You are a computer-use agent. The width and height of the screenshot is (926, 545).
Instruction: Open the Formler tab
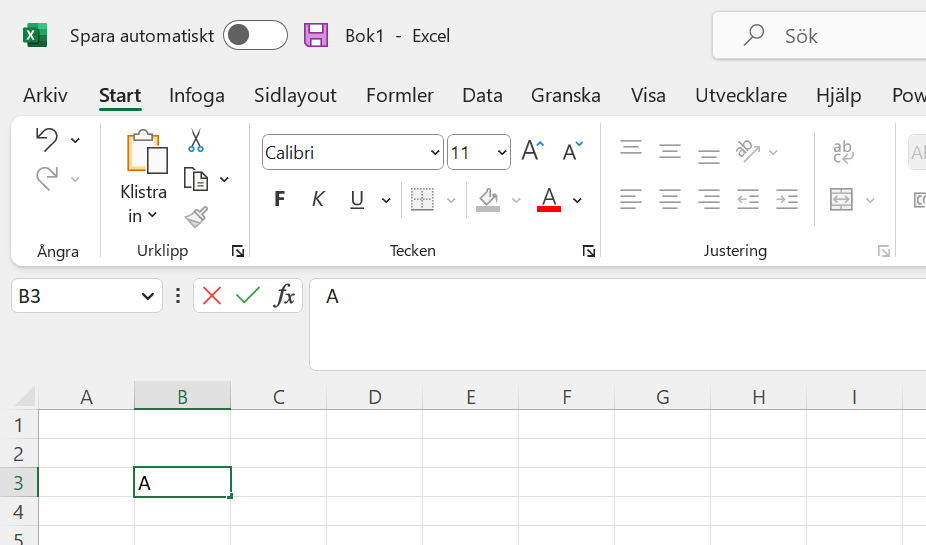point(400,95)
